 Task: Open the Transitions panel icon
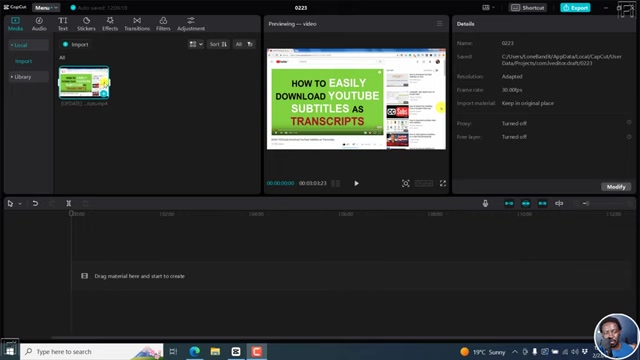[137, 24]
